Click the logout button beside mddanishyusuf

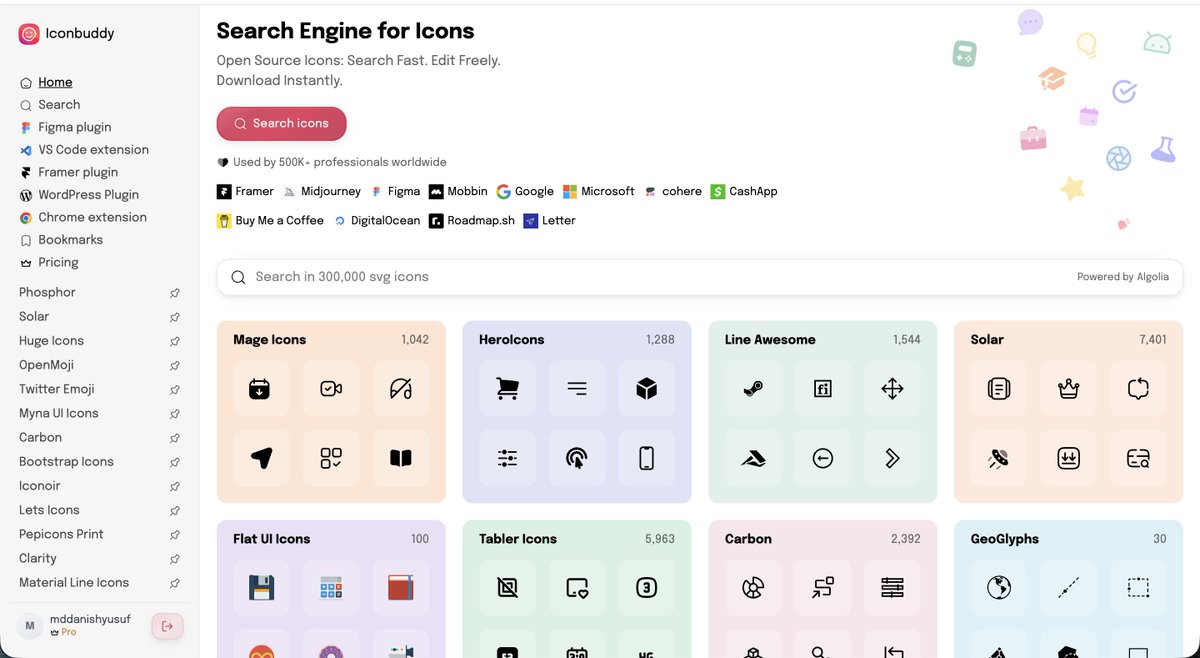[167, 626]
